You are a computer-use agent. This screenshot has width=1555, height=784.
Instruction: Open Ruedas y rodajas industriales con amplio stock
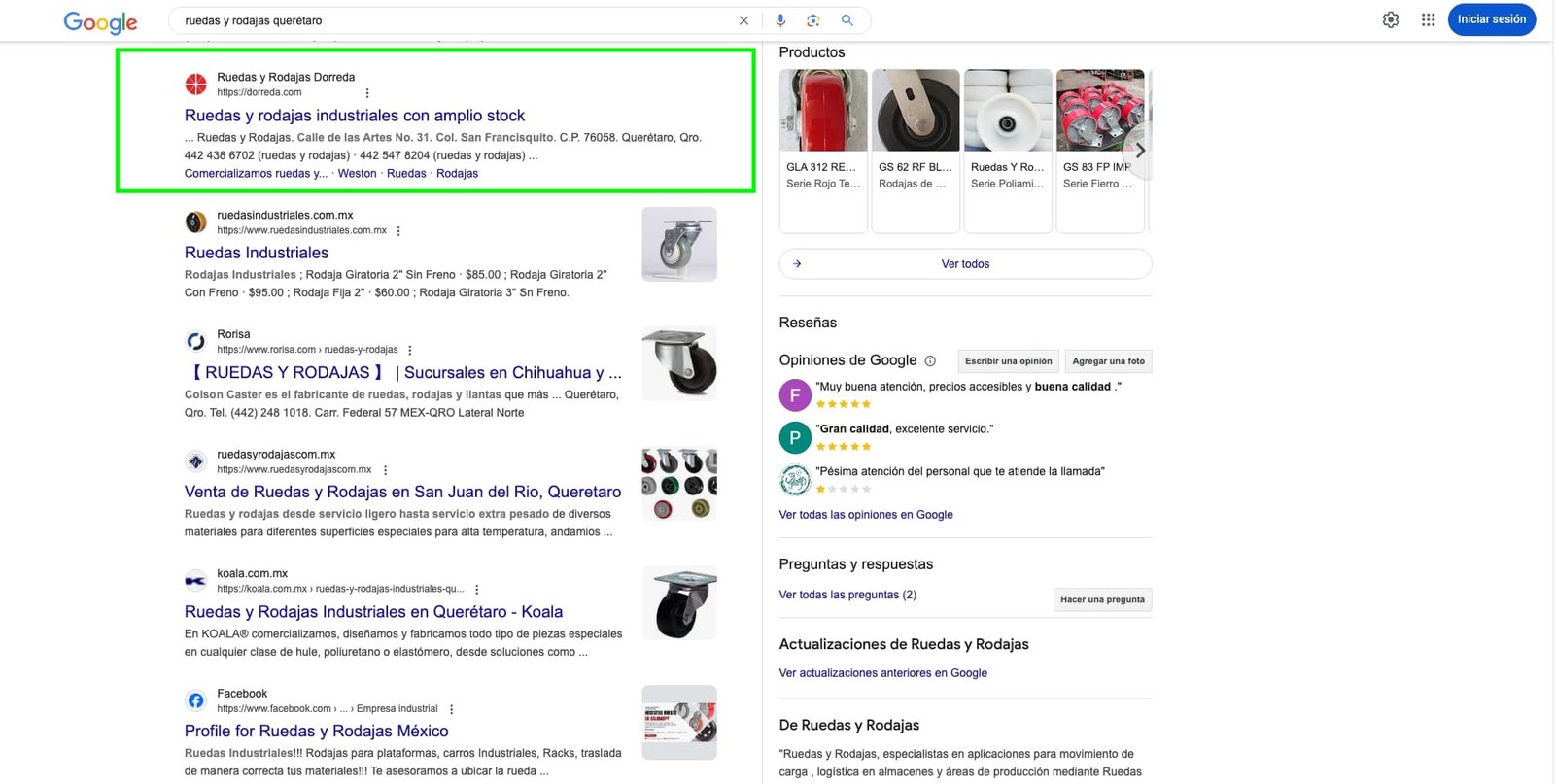click(x=355, y=116)
